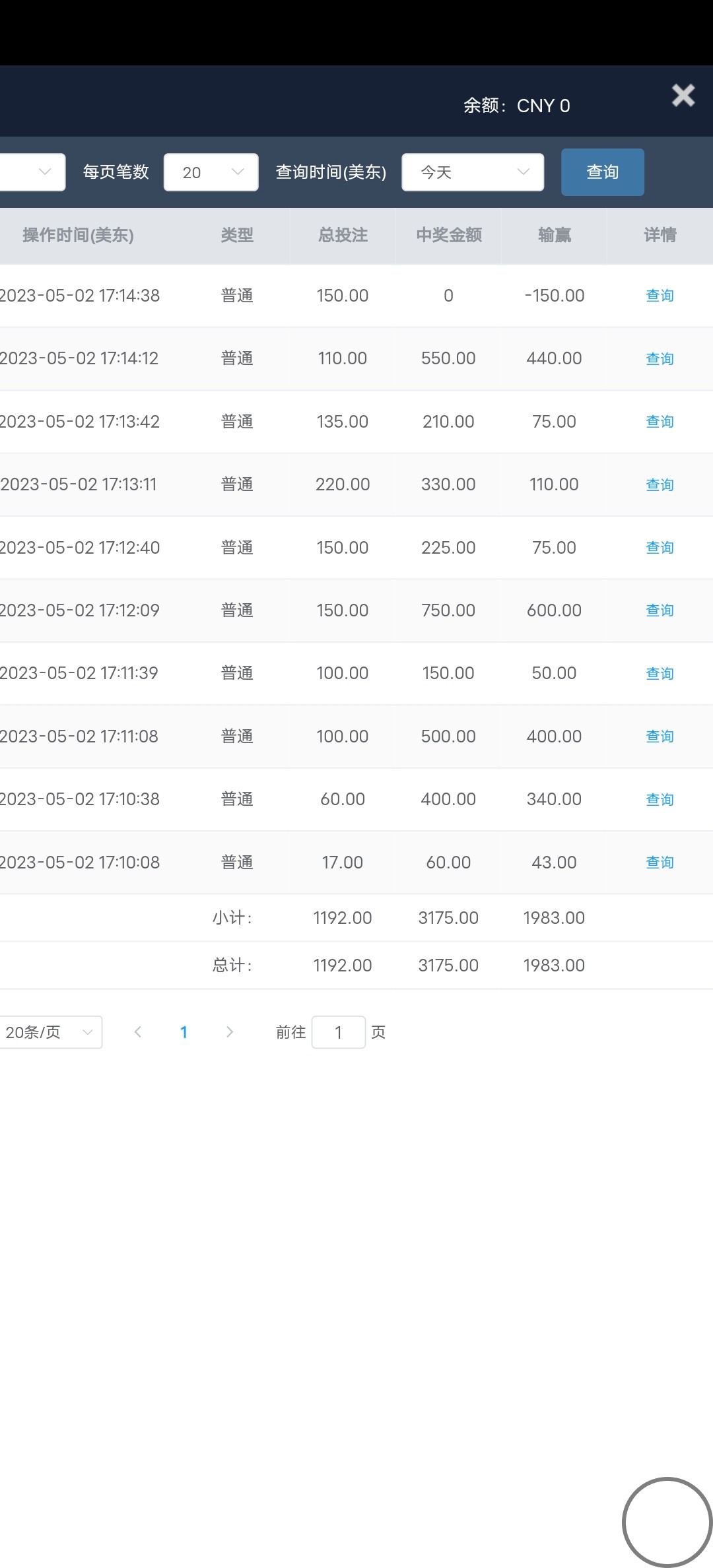713x1568 pixels.
Task: Open 查询 details for the 17:12:09 record
Action: coord(659,610)
